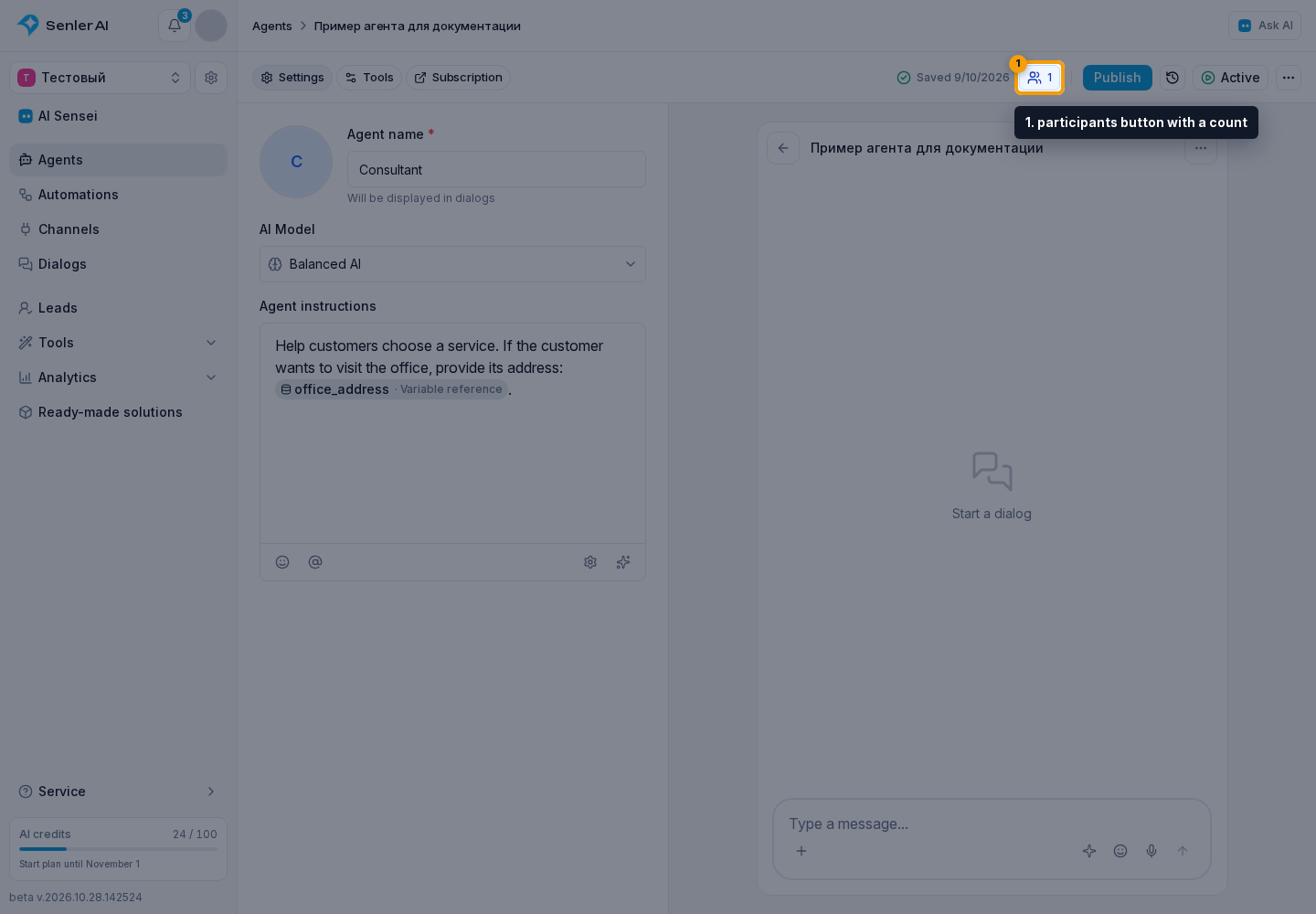Open the Тестовый workspace switcher
The height and width of the screenshot is (914, 1316).
100,78
